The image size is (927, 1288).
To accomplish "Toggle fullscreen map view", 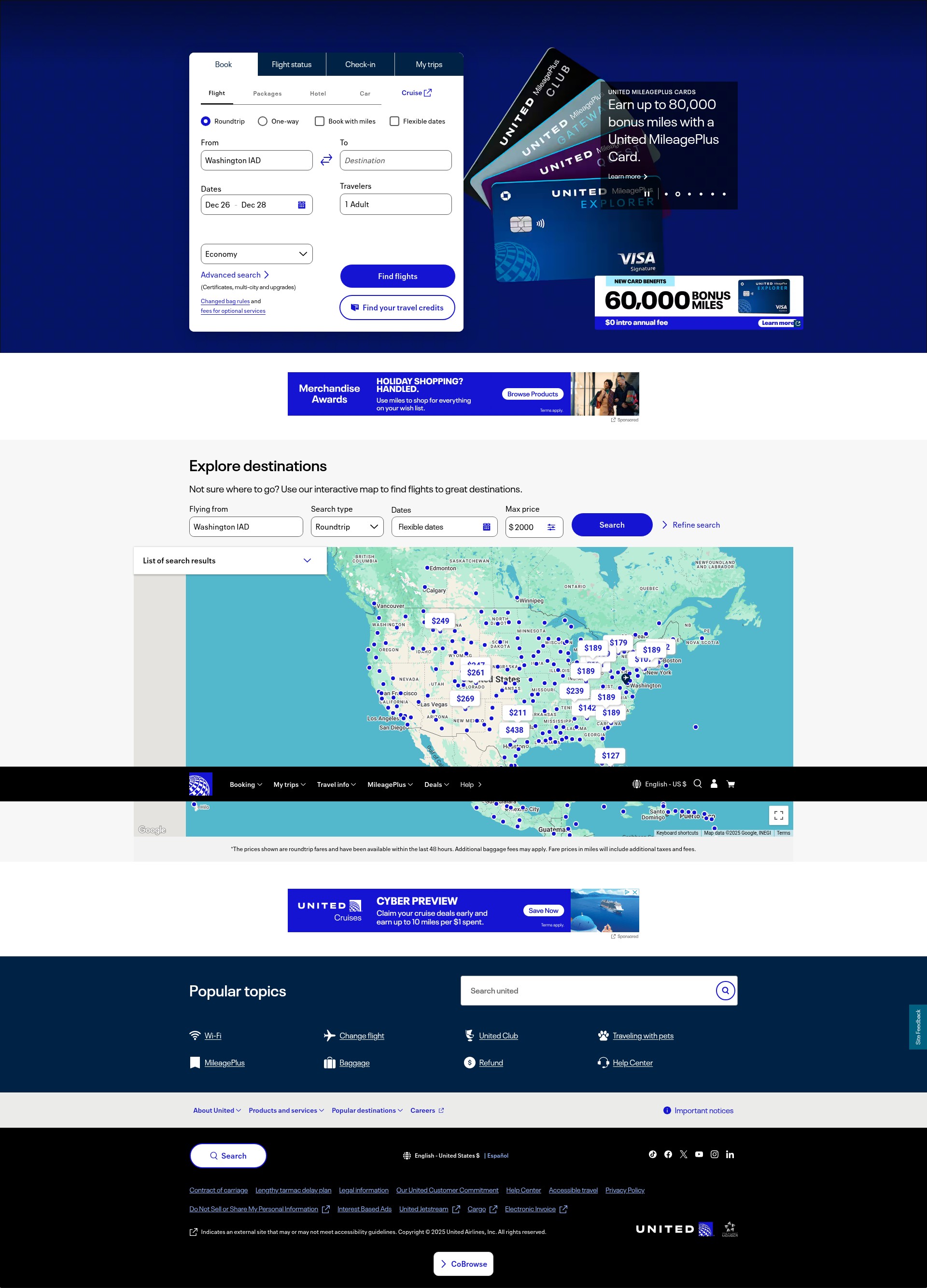I will point(779,815).
